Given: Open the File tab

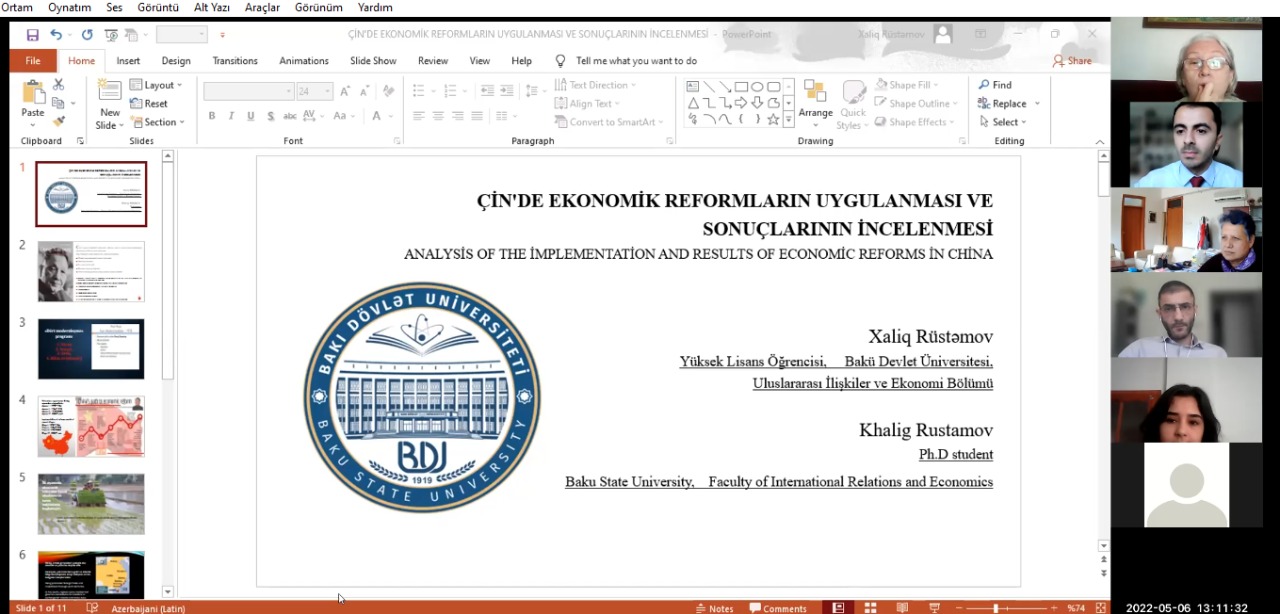Looking at the screenshot, I should click(x=33, y=61).
